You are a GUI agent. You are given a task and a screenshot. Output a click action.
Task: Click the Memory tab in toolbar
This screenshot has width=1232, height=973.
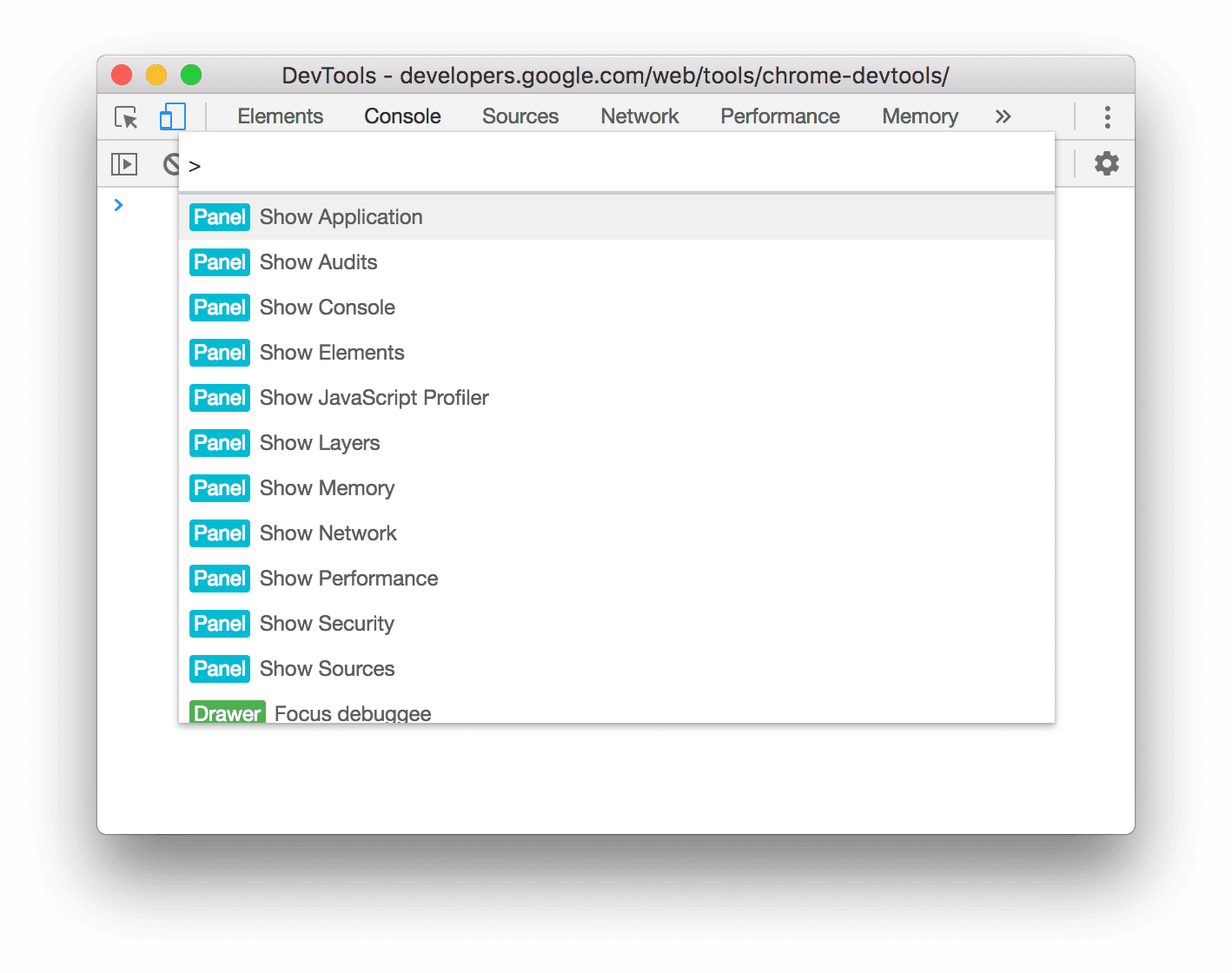[x=919, y=116]
